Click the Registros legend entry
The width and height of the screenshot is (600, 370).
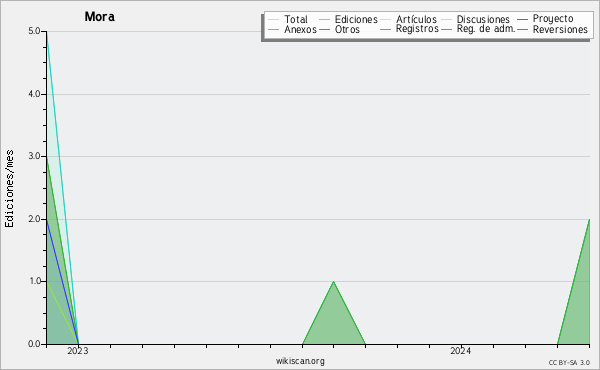pos(417,29)
